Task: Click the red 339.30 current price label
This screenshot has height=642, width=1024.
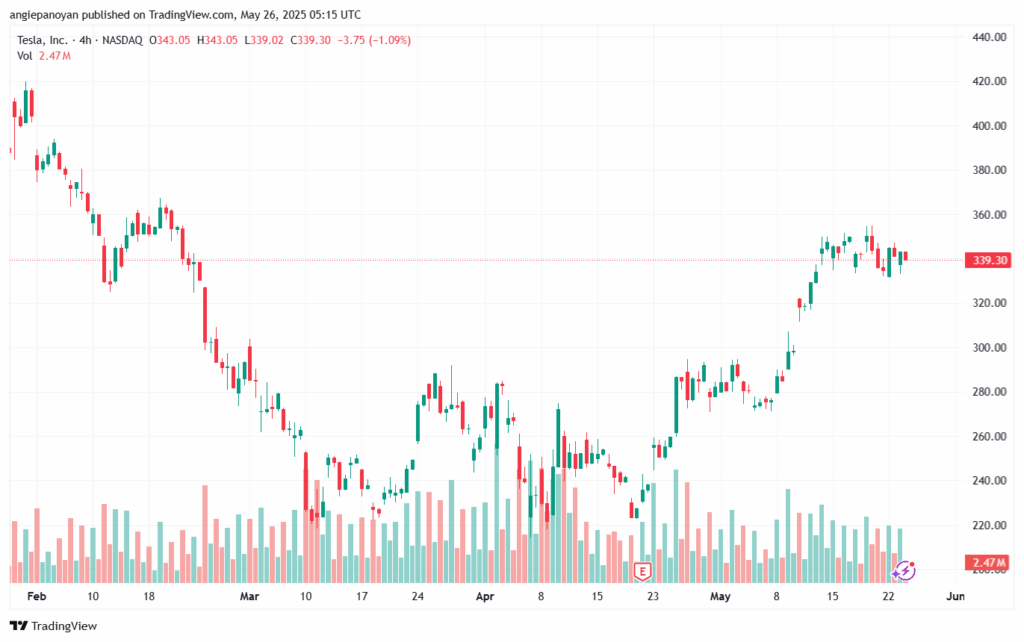Action: click(989, 260)
